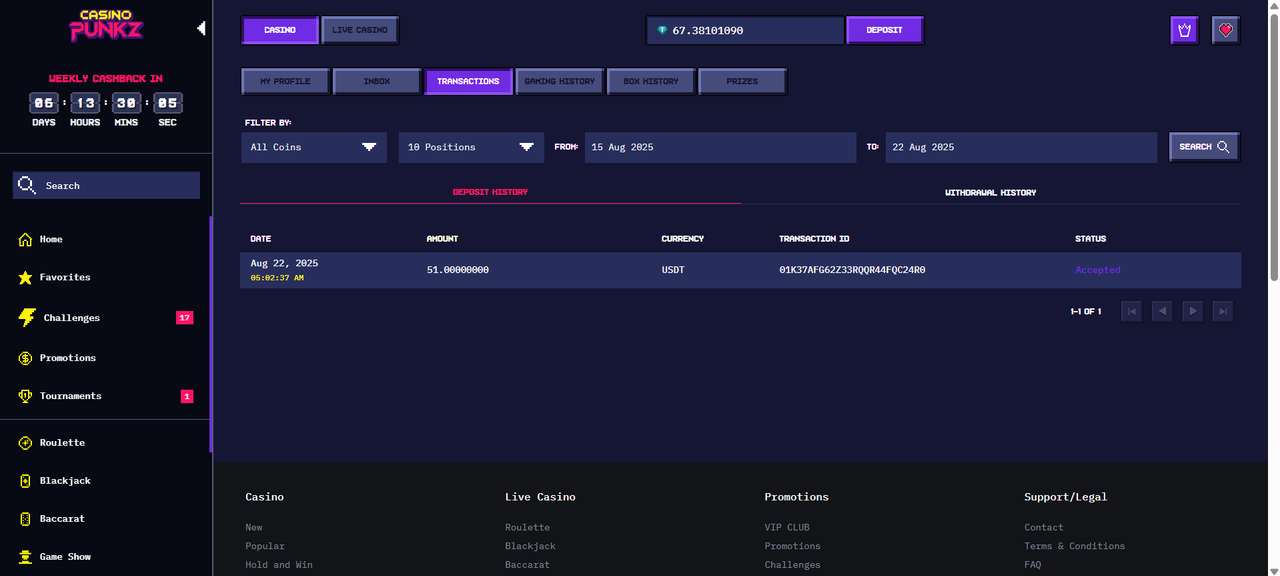Switch to the Live Casino tab
The height and width of the screenshot is (576, 1280).
pyautogui.click(x=360, y=30)
